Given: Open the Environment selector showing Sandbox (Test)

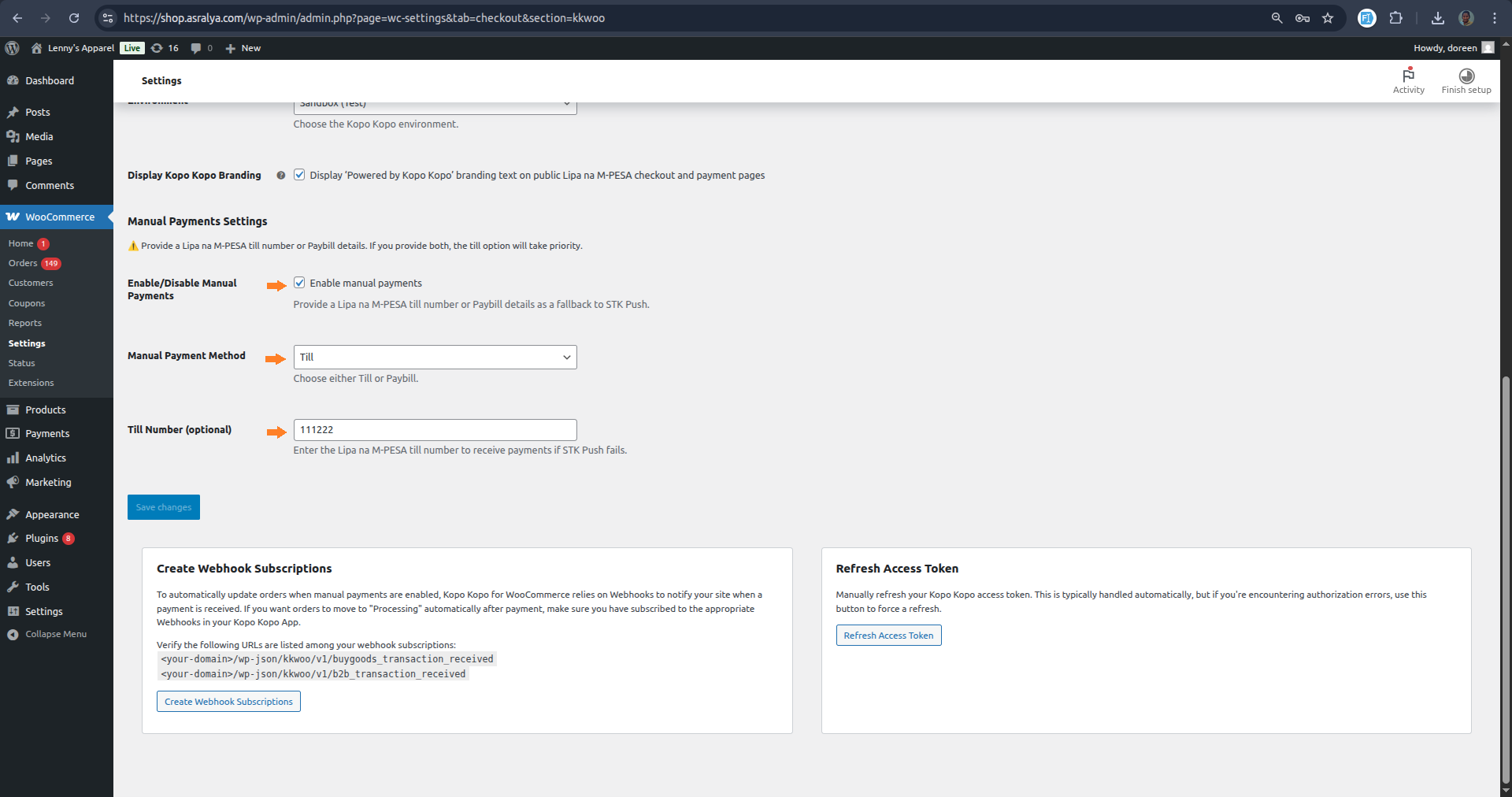Looking at the screenshot, I should click(434, 103).
